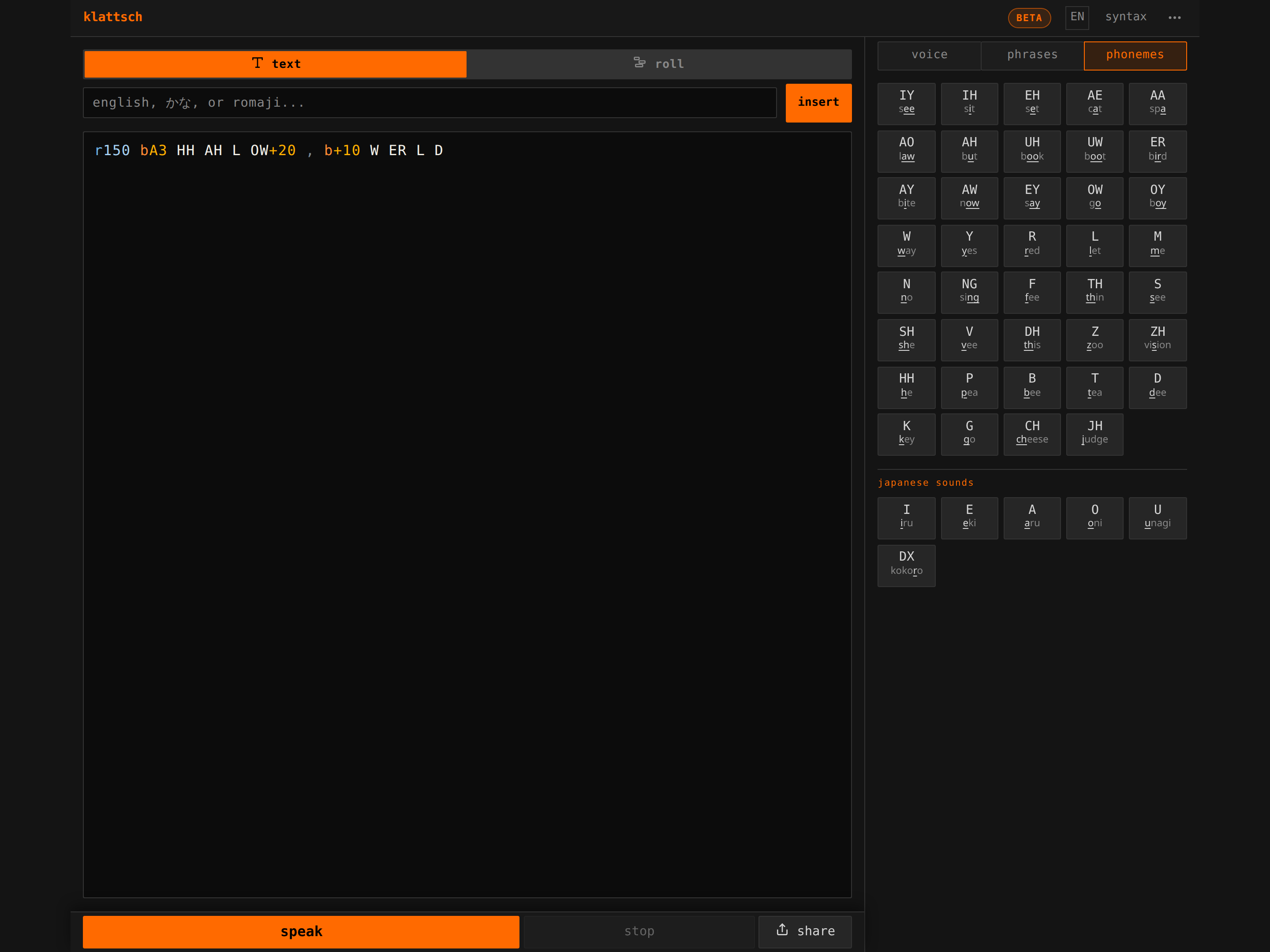Insert the OW (go) phoneme
The image size is (1270, 952).
(1094, 198)
